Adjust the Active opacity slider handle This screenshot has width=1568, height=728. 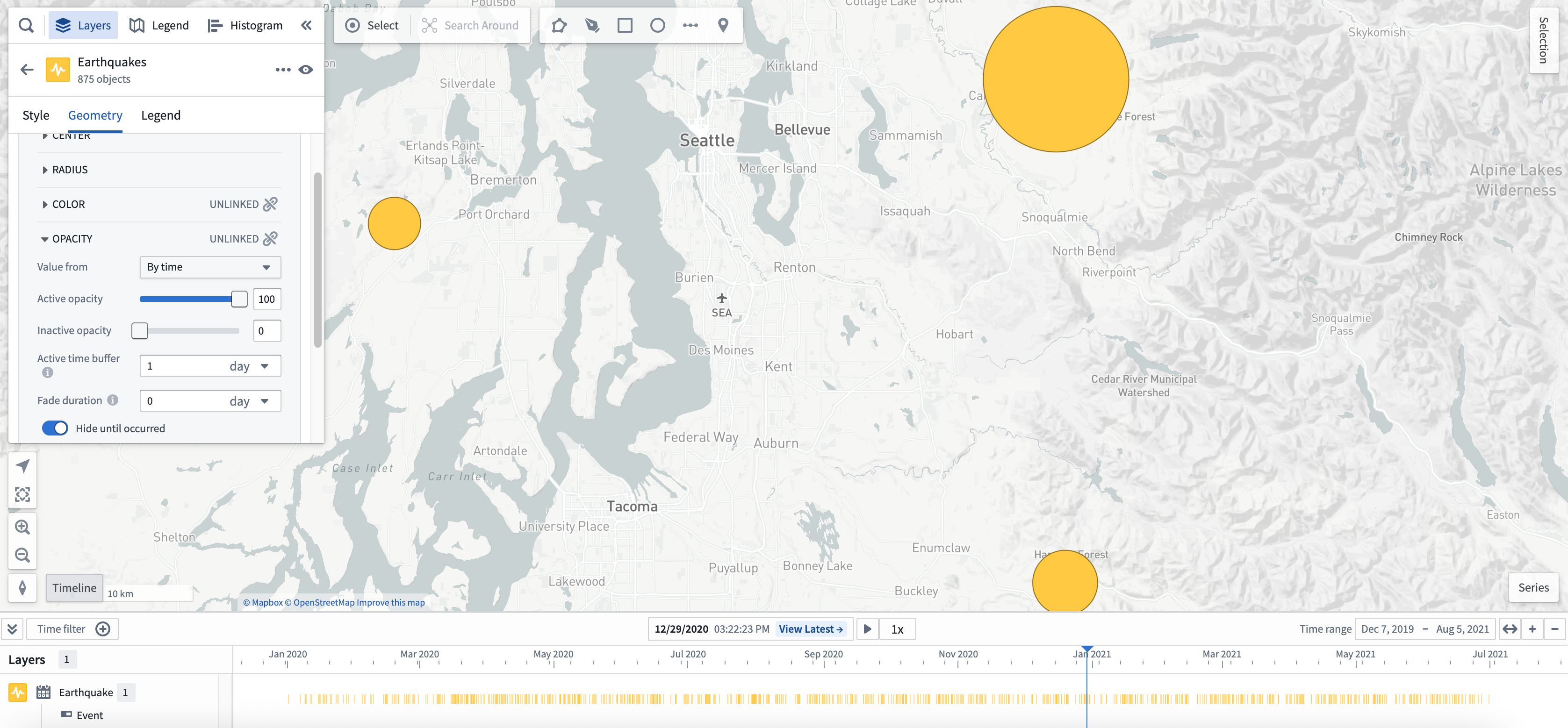(x=239, y=299)
